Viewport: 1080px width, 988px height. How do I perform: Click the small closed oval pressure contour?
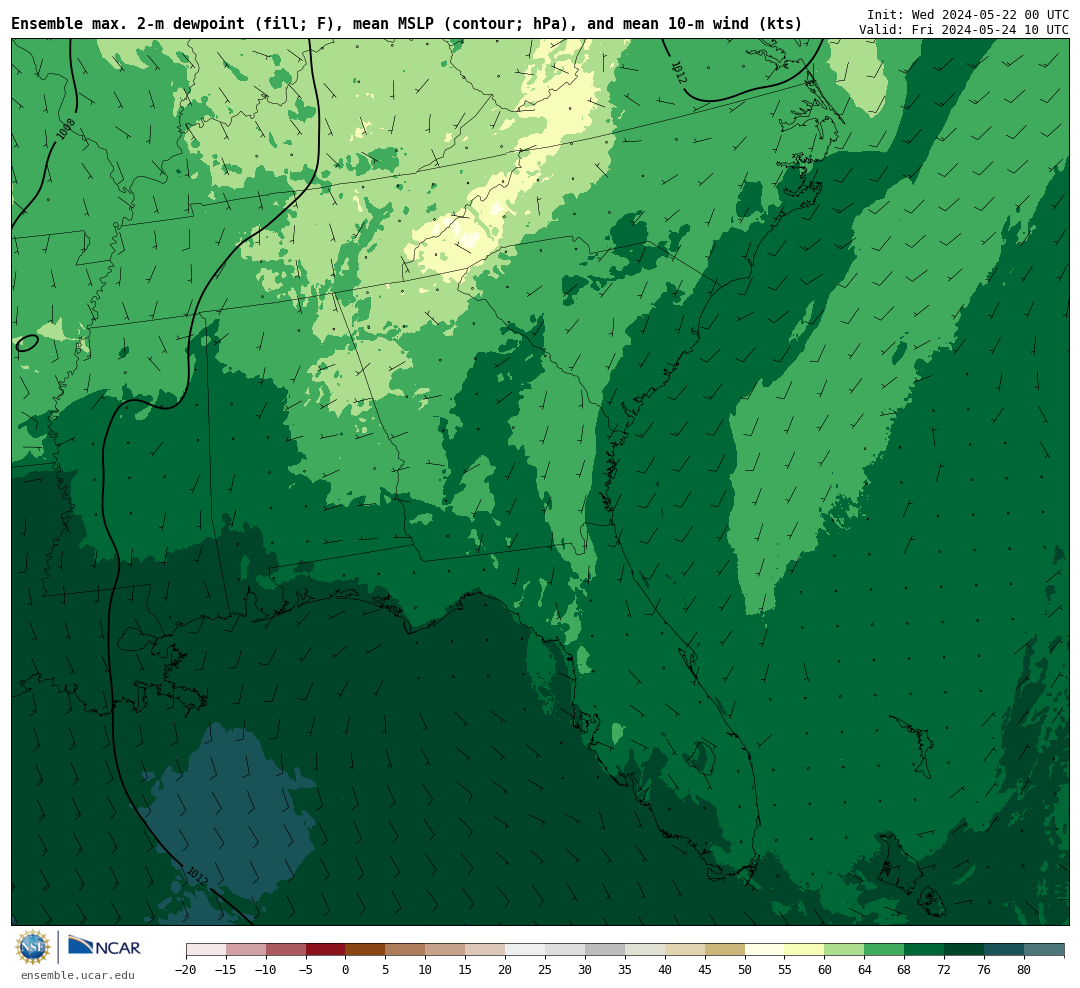pos(27,342)
